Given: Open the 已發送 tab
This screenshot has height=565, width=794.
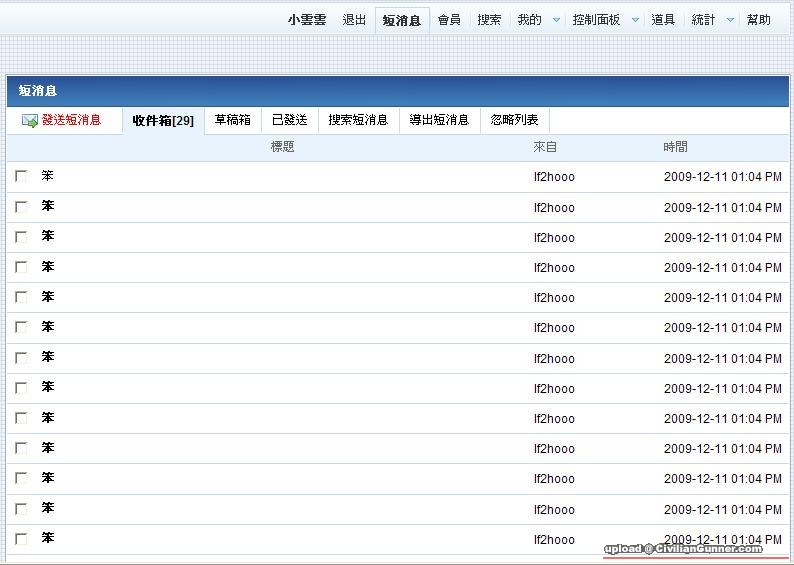Looking at the screenshot, I should pyautogui.click(x=289, y=120).
